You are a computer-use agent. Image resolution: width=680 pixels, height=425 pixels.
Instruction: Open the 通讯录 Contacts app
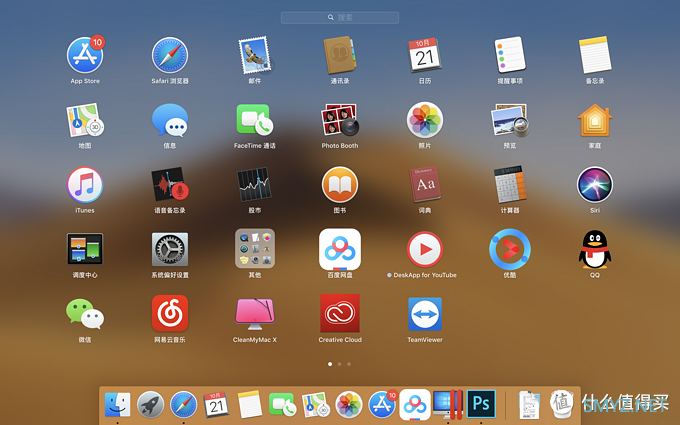pos(340,56)
